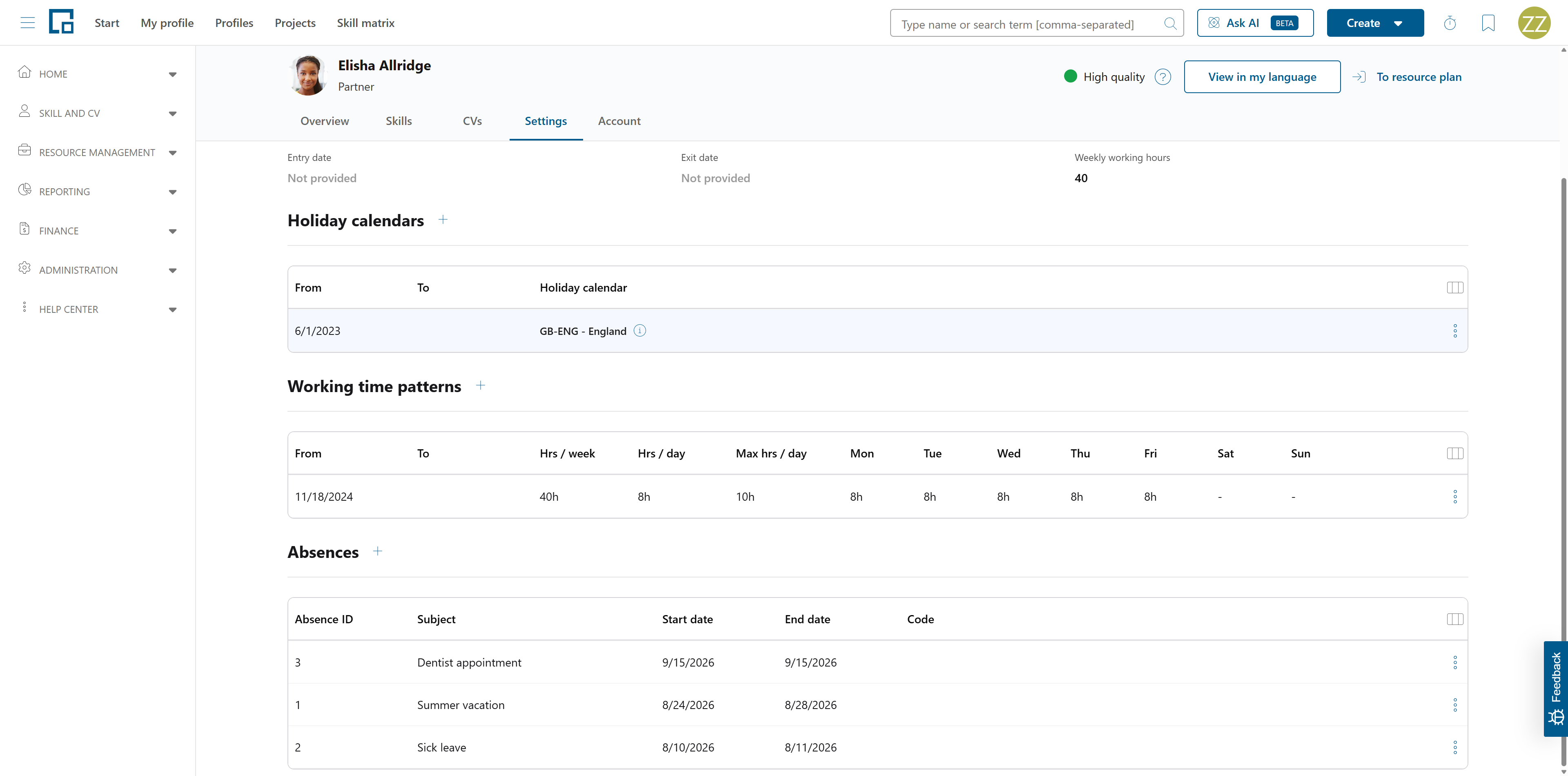
Task: Add a working time pattern with plus
Action: [x=480, y=385]
